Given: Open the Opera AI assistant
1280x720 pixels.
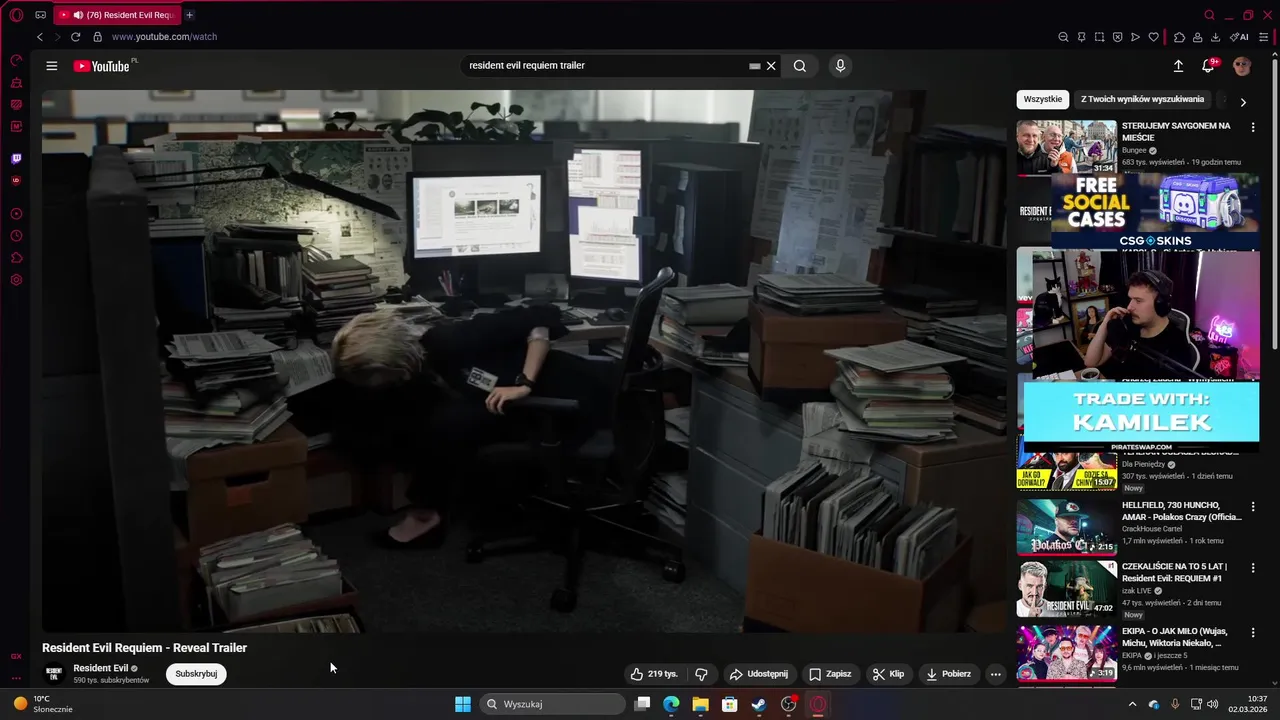Looking at the screenshot, I should 1239,37.
